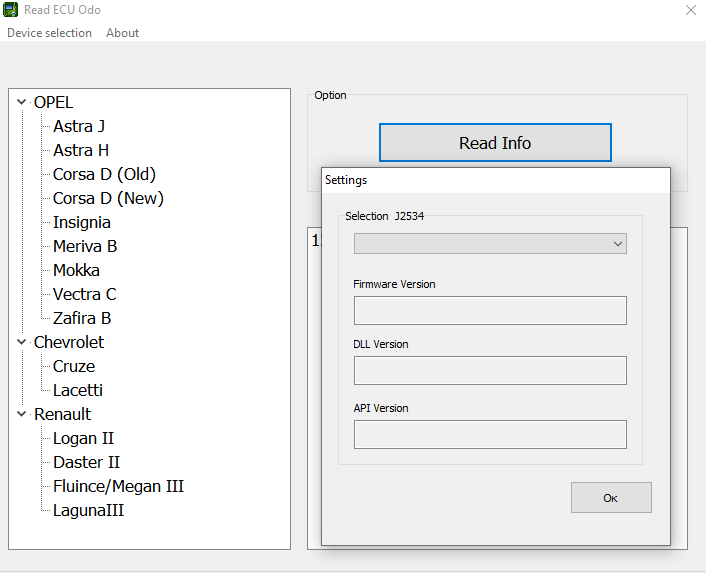Image resolution: width=706 pixels, height=573 pixels.
Task: Select Daster II under Renault
Action: pos(86,462)
